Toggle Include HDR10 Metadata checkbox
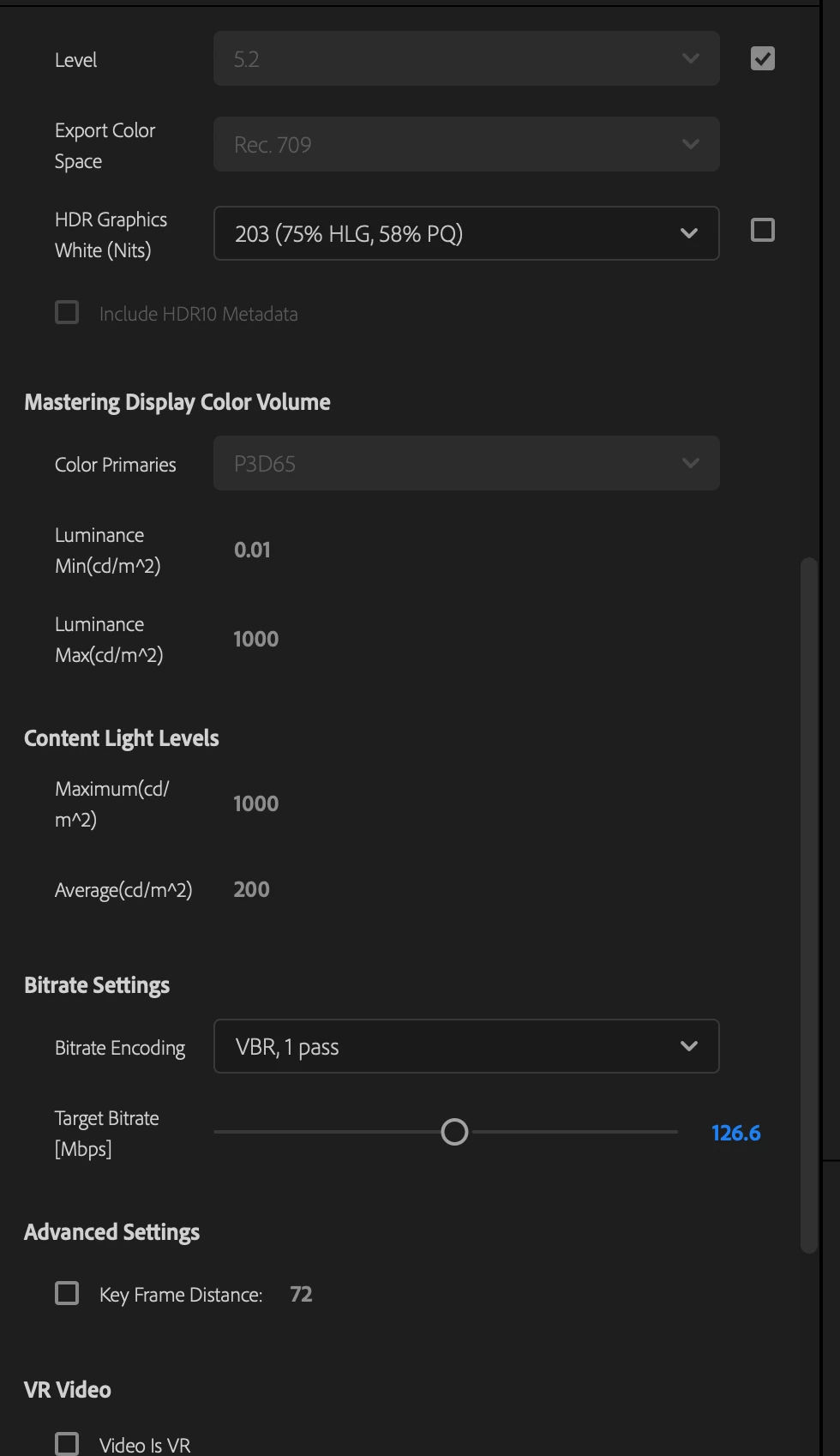The width and height of the screenshot is (840, 1456). click(67, 313)
